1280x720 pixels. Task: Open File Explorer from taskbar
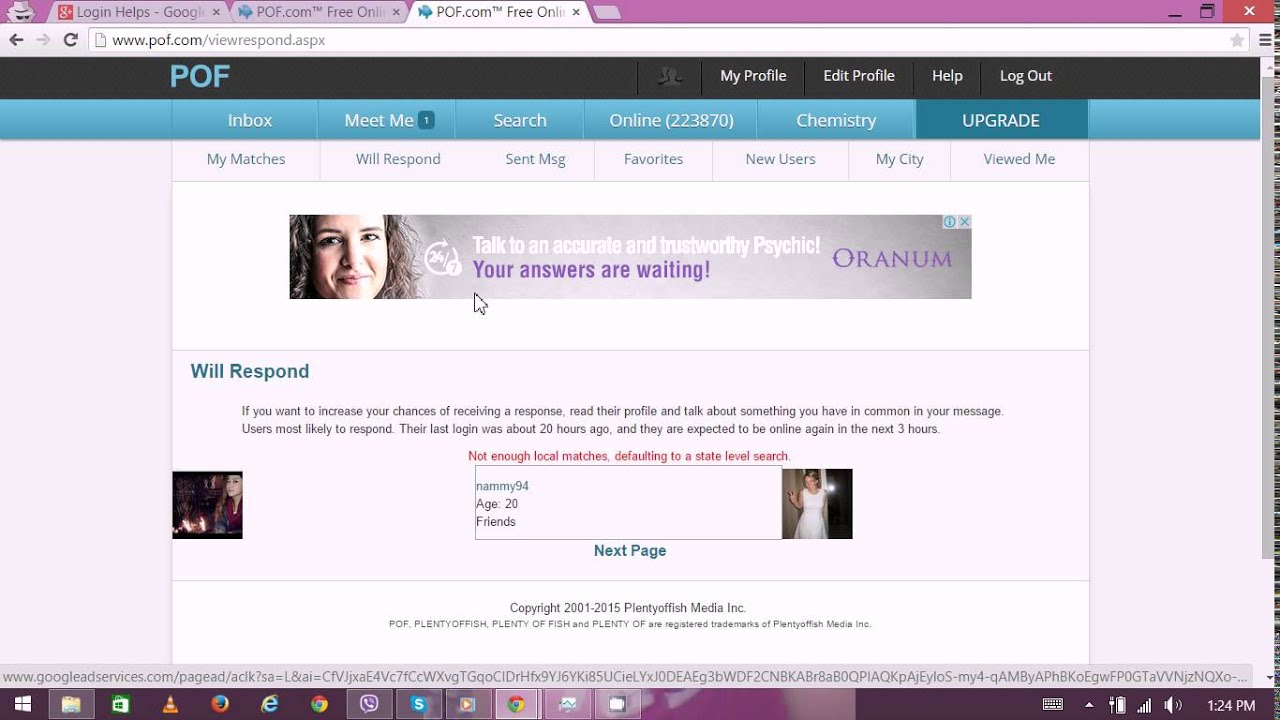[x=71, y=704]
